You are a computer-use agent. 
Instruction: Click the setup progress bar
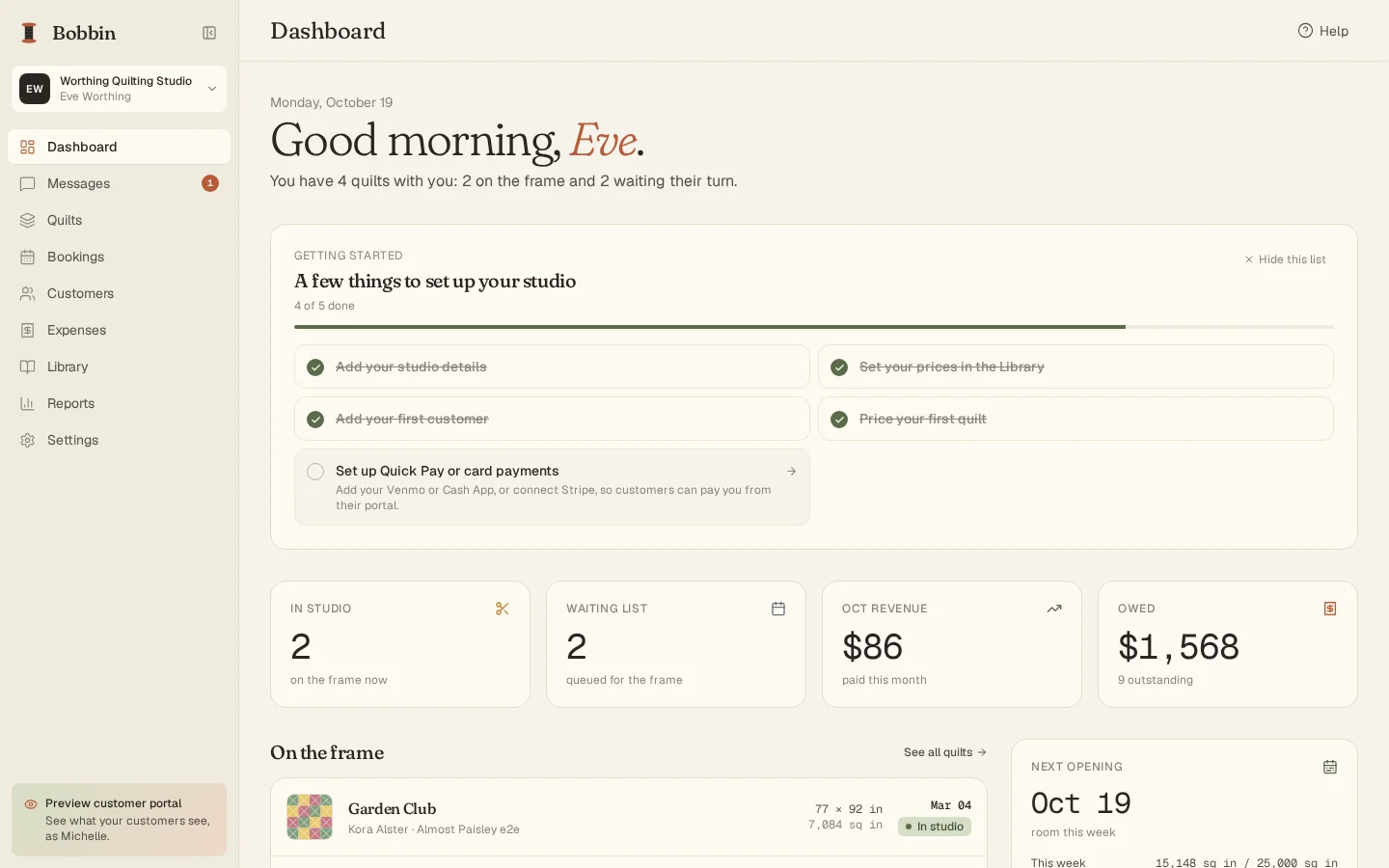point(814,327)
